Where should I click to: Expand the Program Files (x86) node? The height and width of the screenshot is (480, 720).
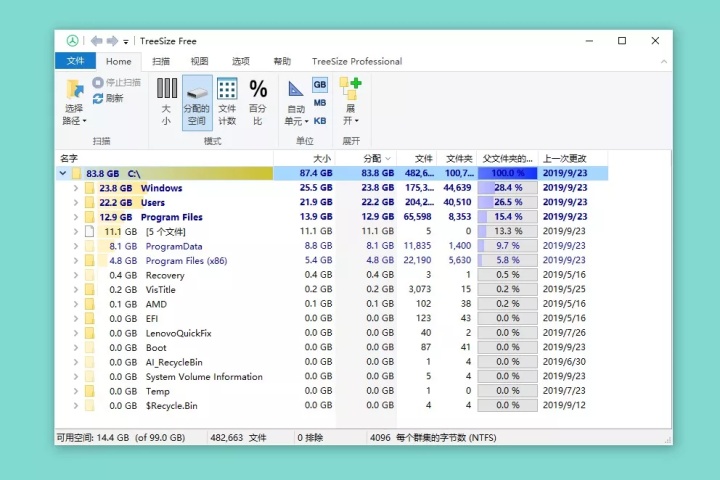pyautogui.click(x=76, y=260)
